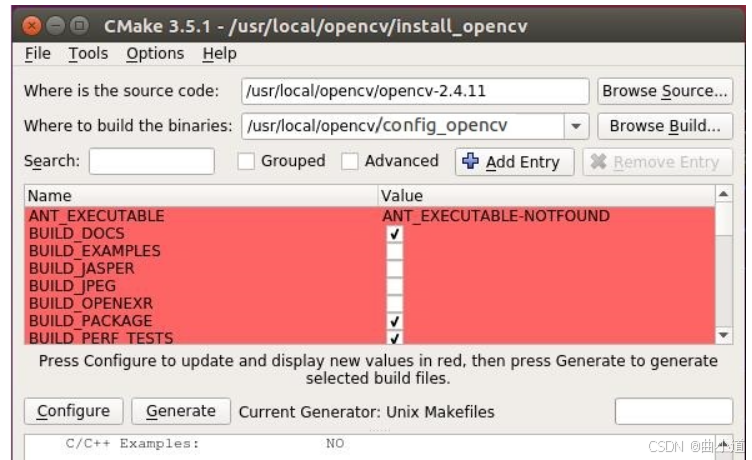The height and width of the screenshot is (460, 752).
Task: Maximize the CMake window
Action: [x=80, y=25]
